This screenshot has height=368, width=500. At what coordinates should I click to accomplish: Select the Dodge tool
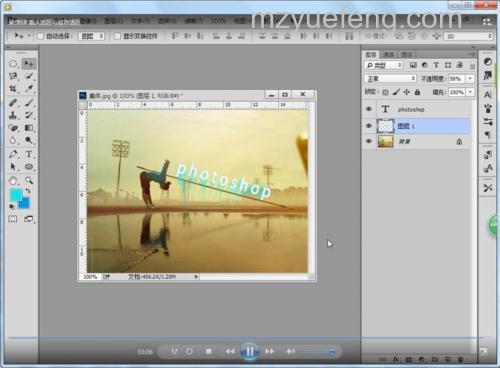pos(29,140)
